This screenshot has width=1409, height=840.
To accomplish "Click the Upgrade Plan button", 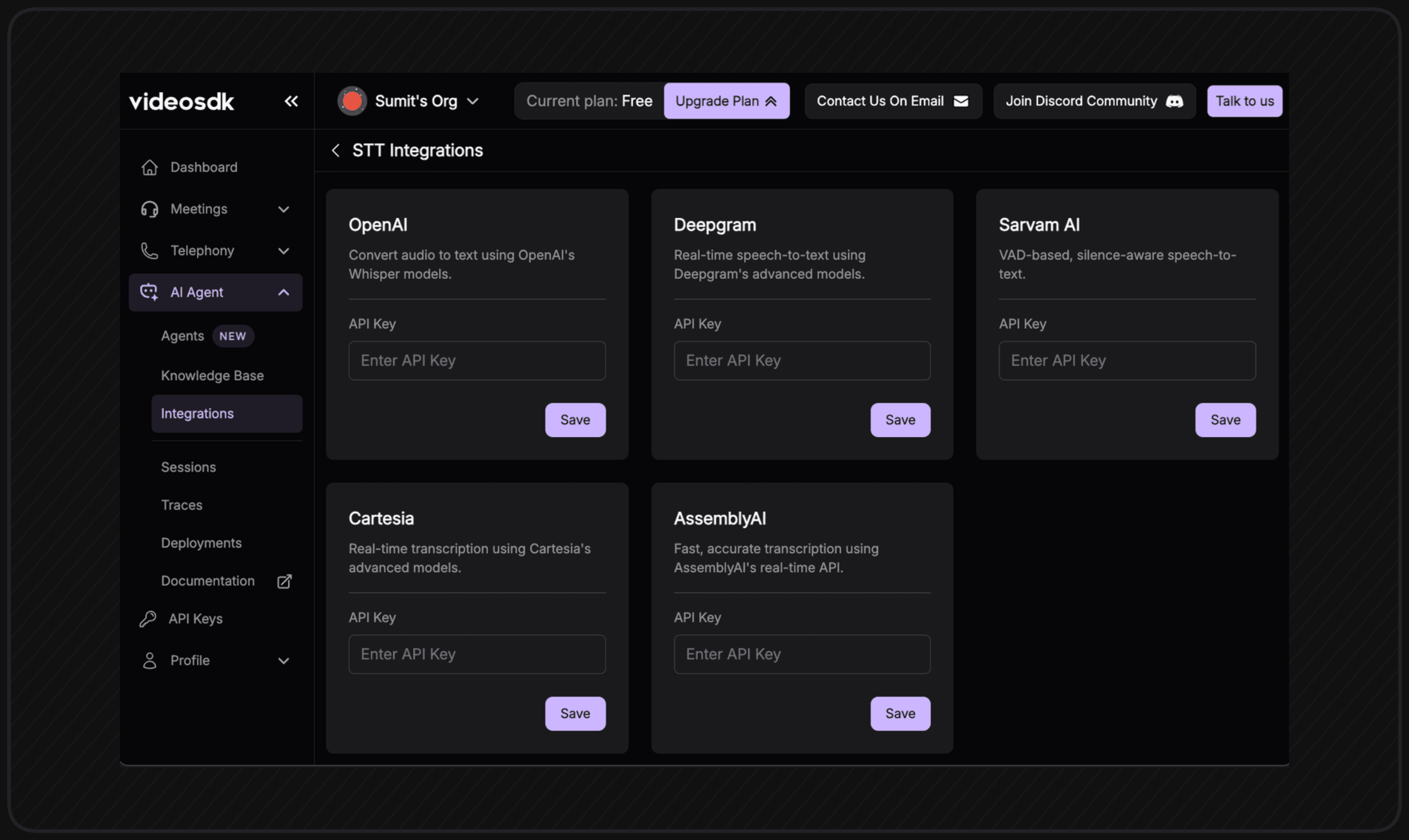I will 726,101.
